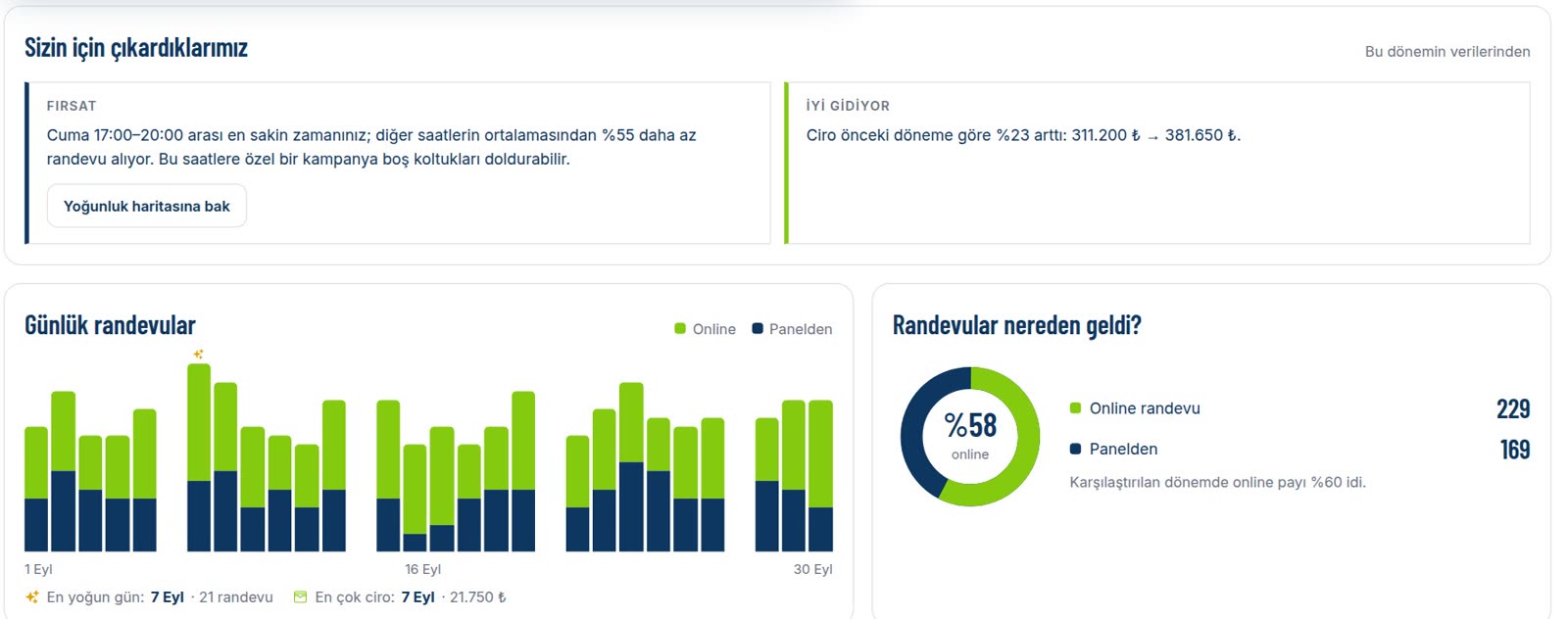This screenshot has width=1568, height=619.
Task: Click the last bar at 30 Eyl
Action: (x=821, y=476)
